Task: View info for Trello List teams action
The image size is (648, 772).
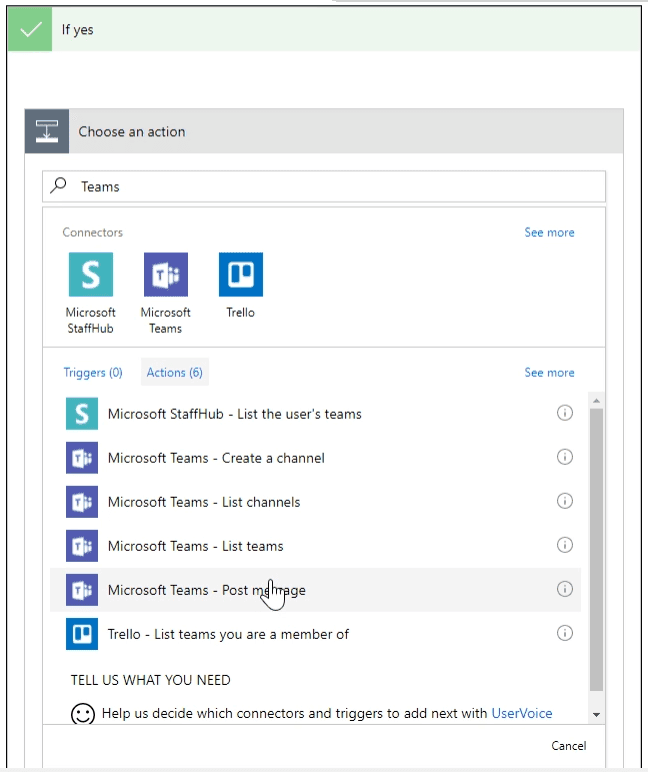Action: (x=564, y=633)
